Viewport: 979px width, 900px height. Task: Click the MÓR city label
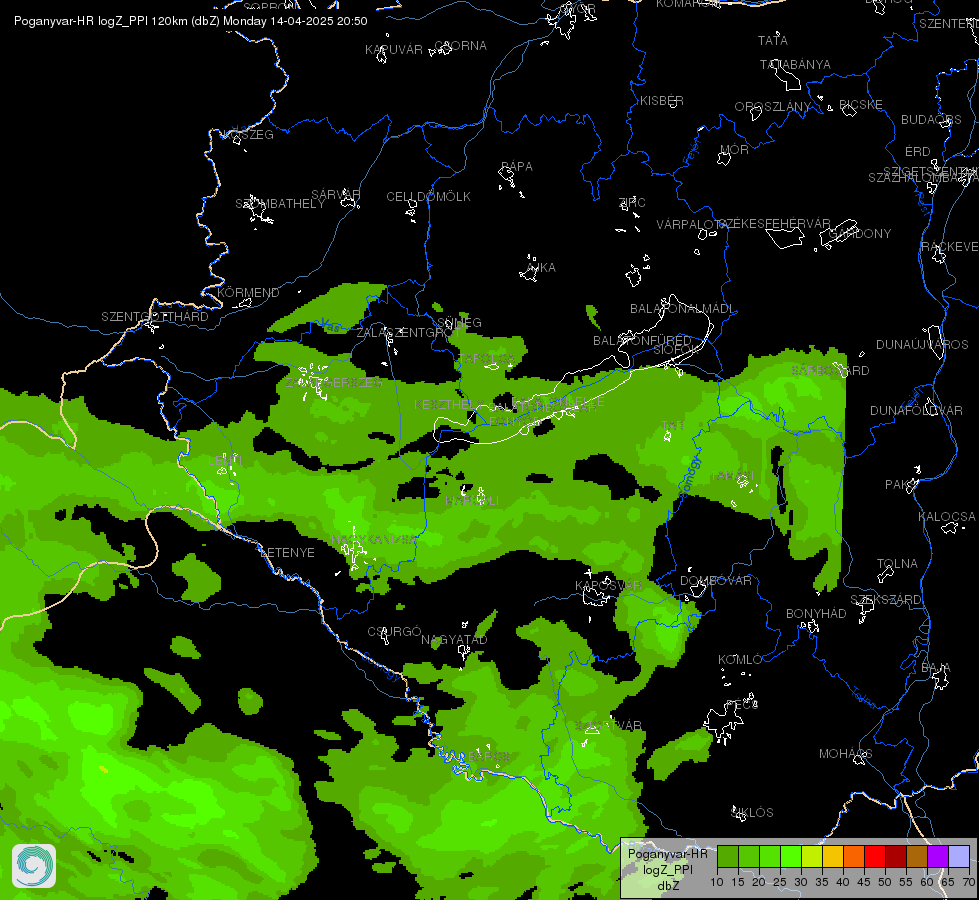(x=734, y=150)
